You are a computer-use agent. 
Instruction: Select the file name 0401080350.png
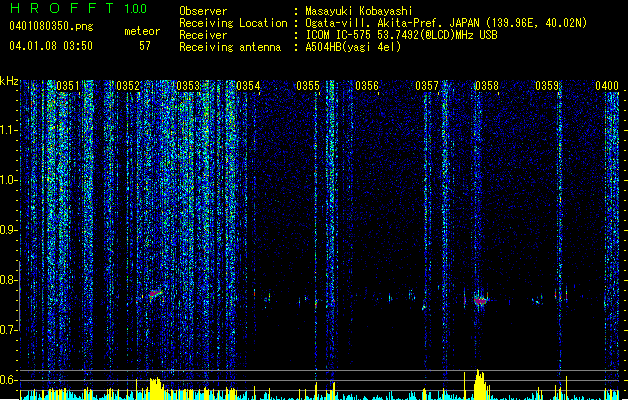tap(51, 26)
